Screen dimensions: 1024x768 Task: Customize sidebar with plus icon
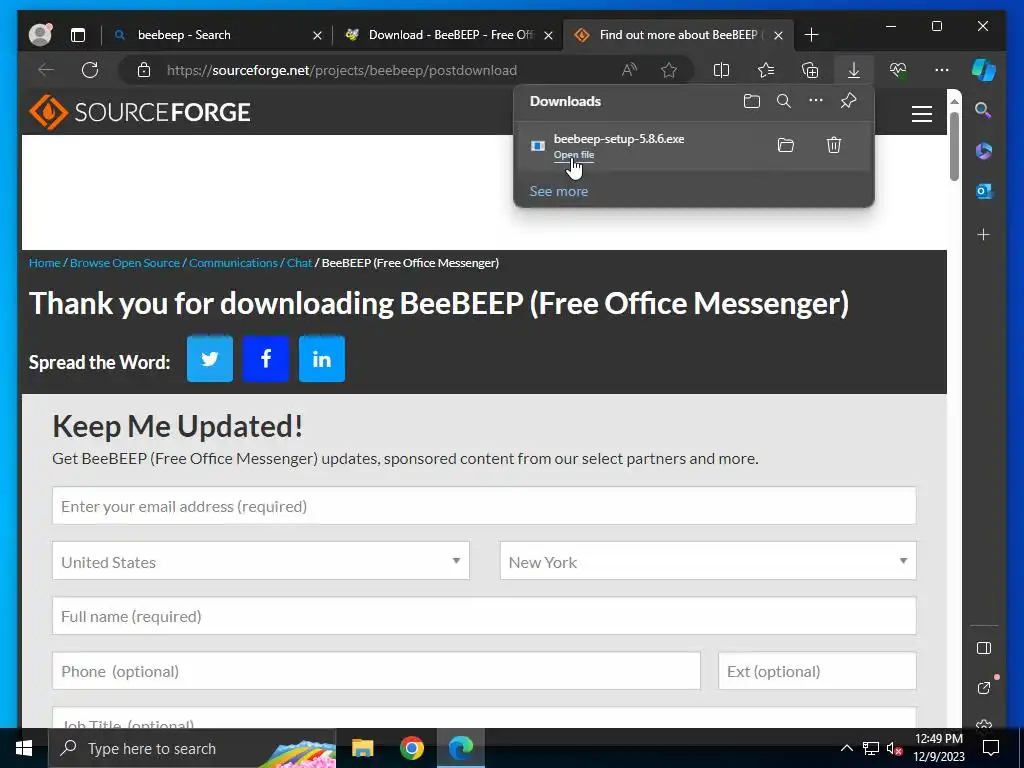tap(984, 234)
